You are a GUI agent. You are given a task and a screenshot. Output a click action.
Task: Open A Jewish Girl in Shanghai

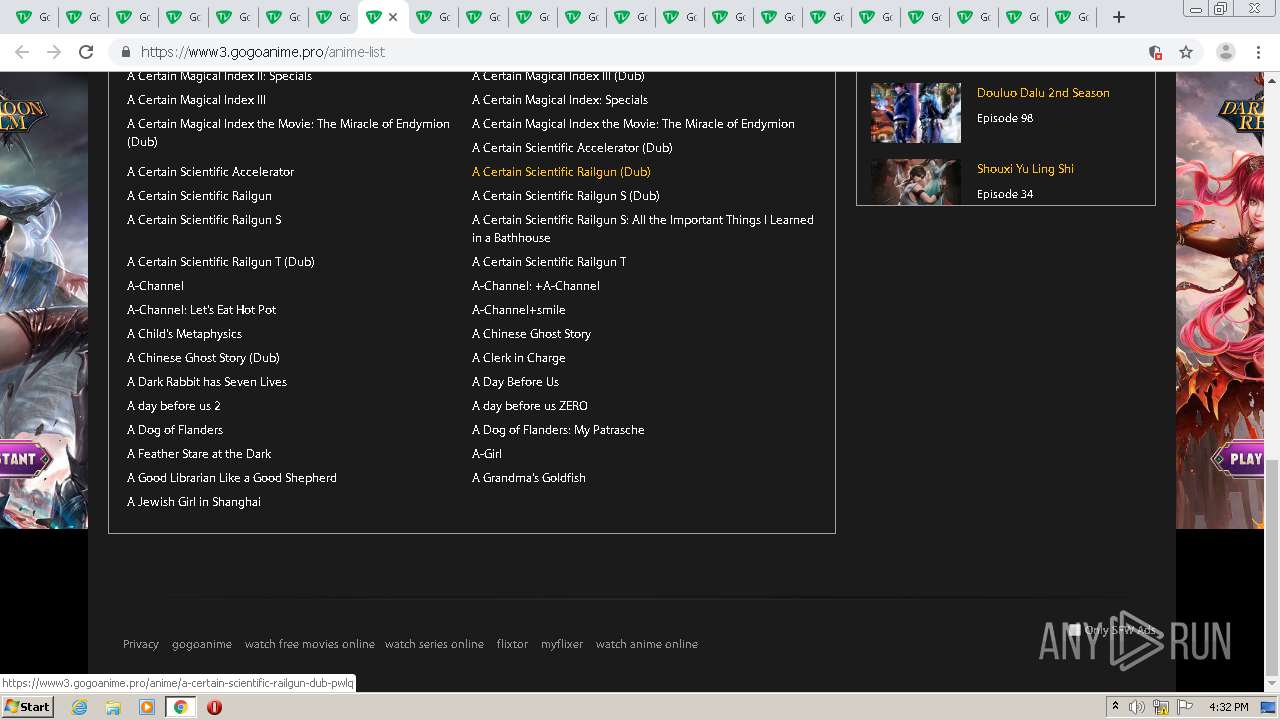194,502
